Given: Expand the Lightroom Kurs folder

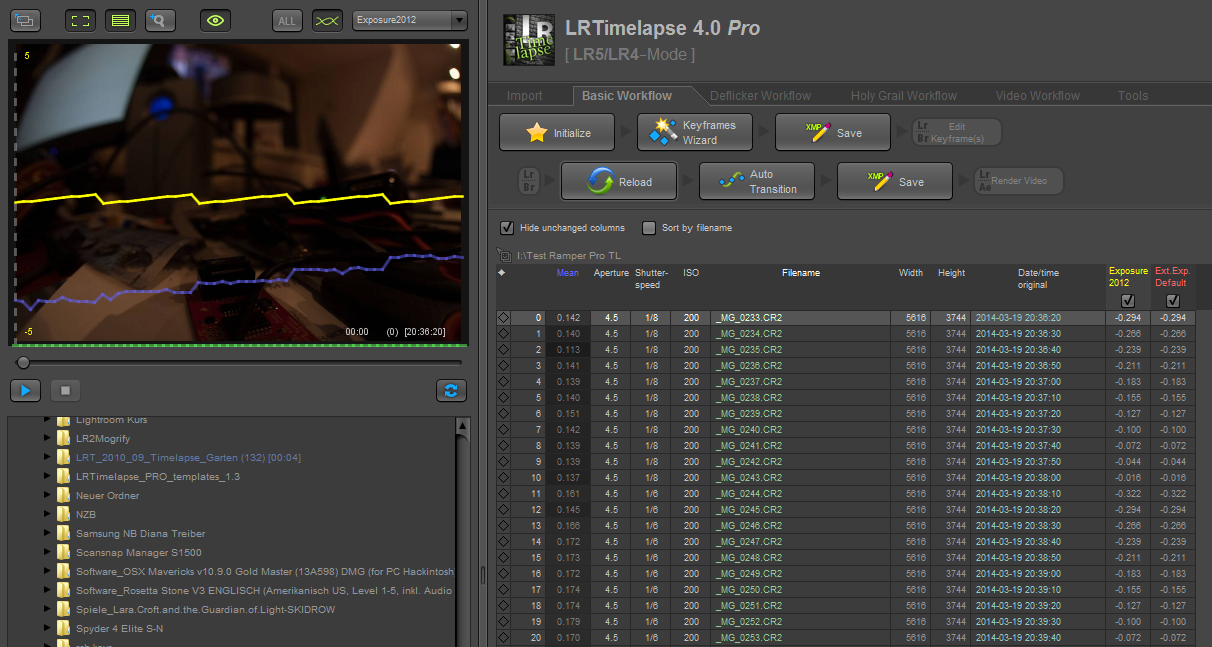Looking at the screenshot, I should click(46, 421).
